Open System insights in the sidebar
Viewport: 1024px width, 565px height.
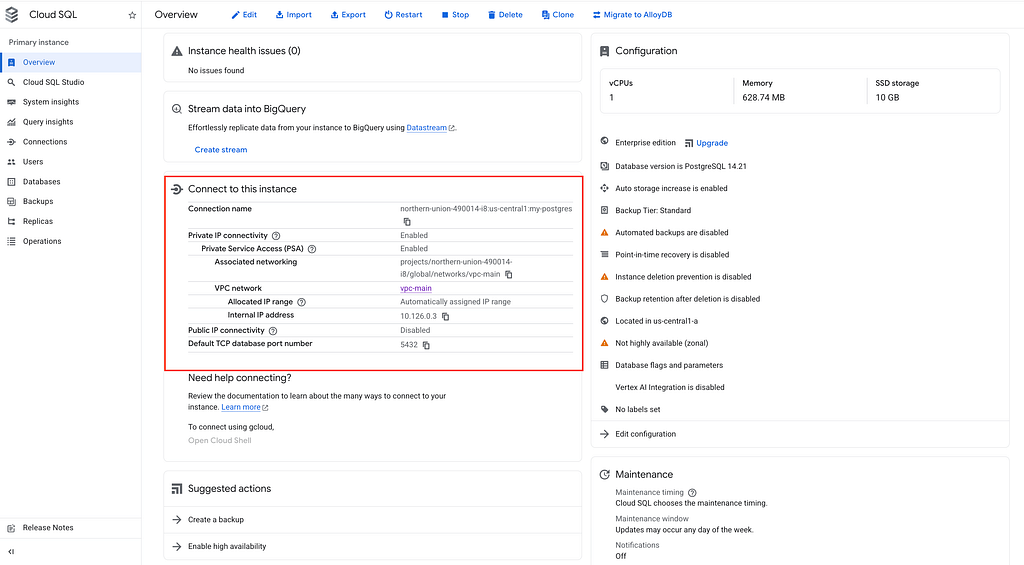pyautogui.click(x=71, y=102)
